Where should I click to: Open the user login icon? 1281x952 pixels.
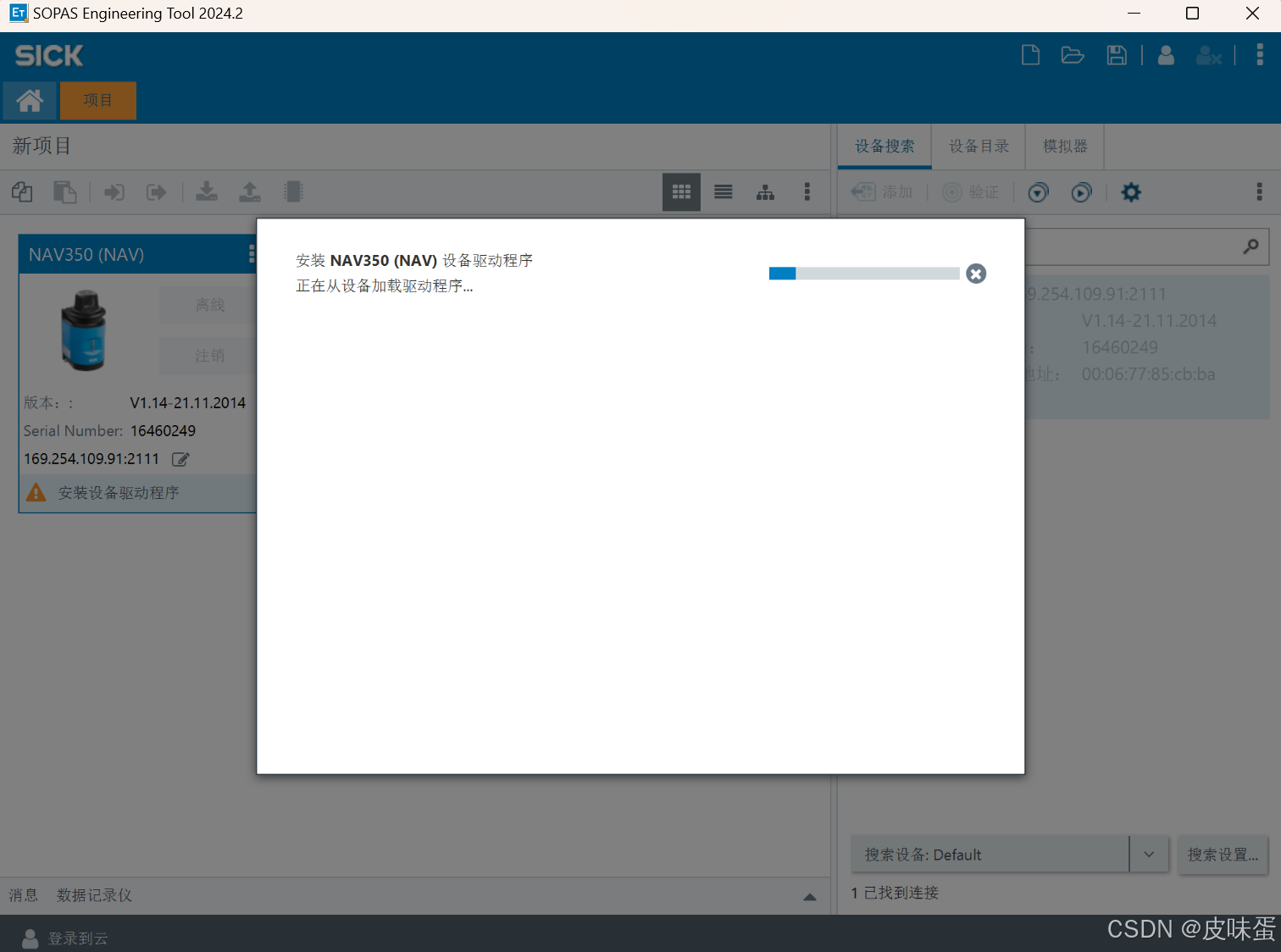point(1166,56)
